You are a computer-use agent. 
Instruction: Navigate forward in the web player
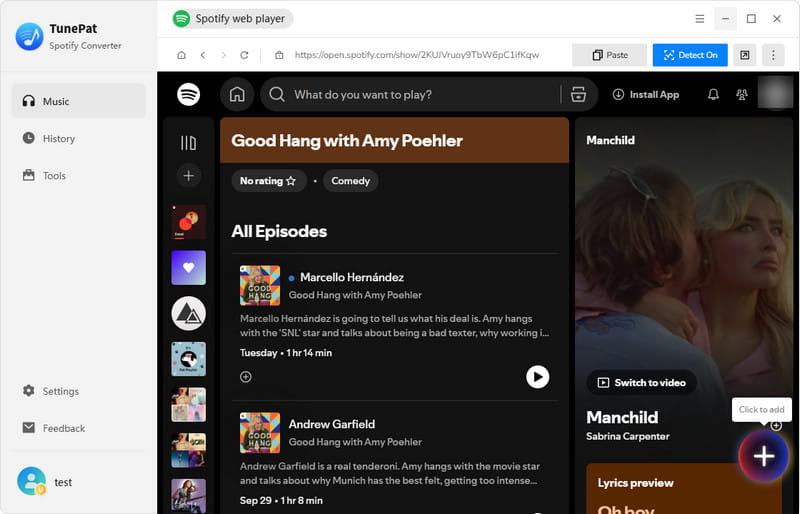(x=223, y=55)
